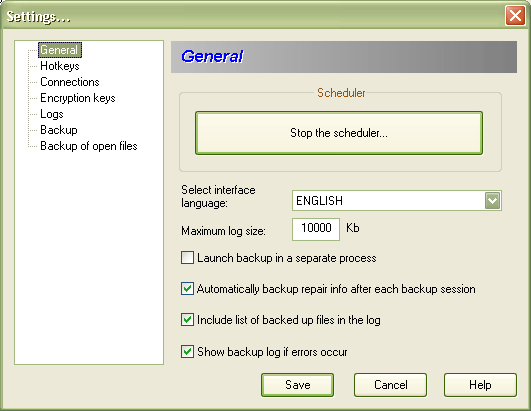The height and width of the screenshot is (411, 531).
Task: Click the Maximum log size field
Action: coord(316,229)
